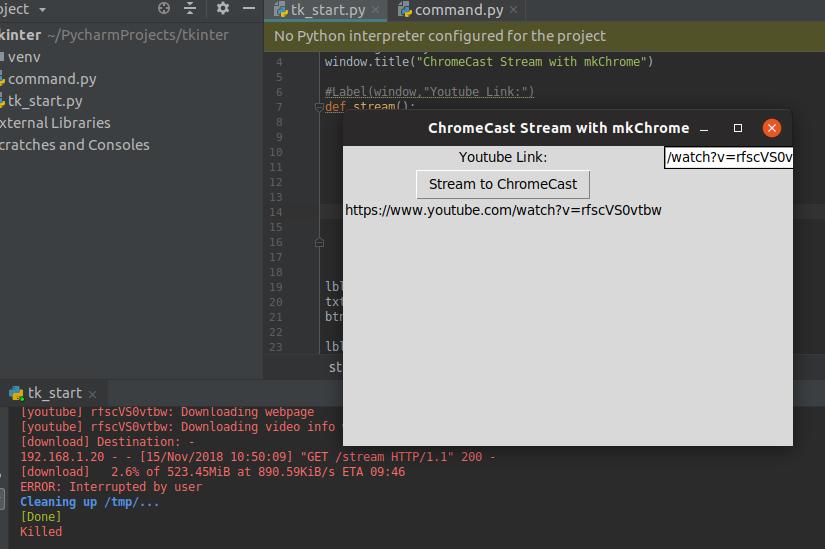The height and width of the screenshot is (549, 825).
Task: Select the tkinter project root folder
Action: (114, 35)
